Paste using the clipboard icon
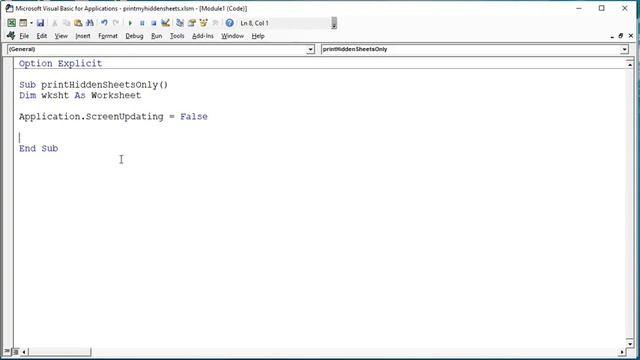Viewport: 640px width, 360px height. (x=78, y=23)
